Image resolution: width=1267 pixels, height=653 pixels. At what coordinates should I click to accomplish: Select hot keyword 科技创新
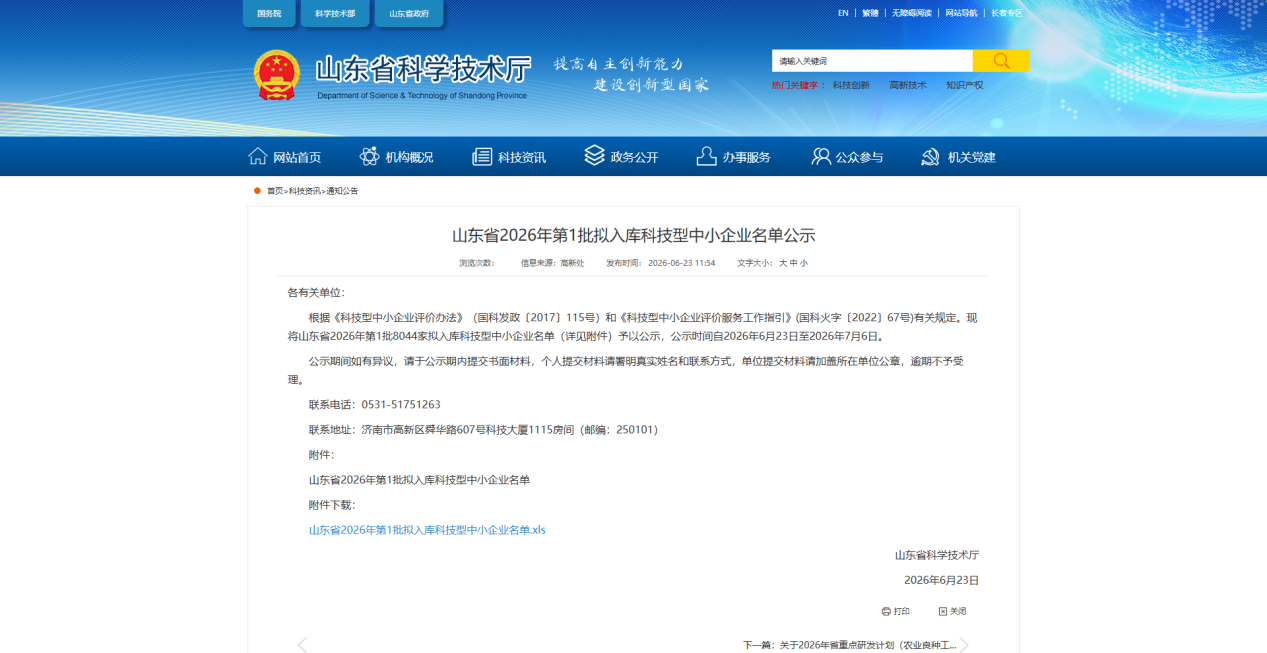851,85
